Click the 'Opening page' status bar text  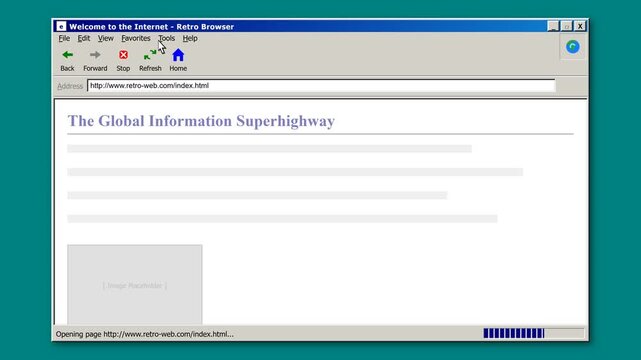click(x=145, y=334)
